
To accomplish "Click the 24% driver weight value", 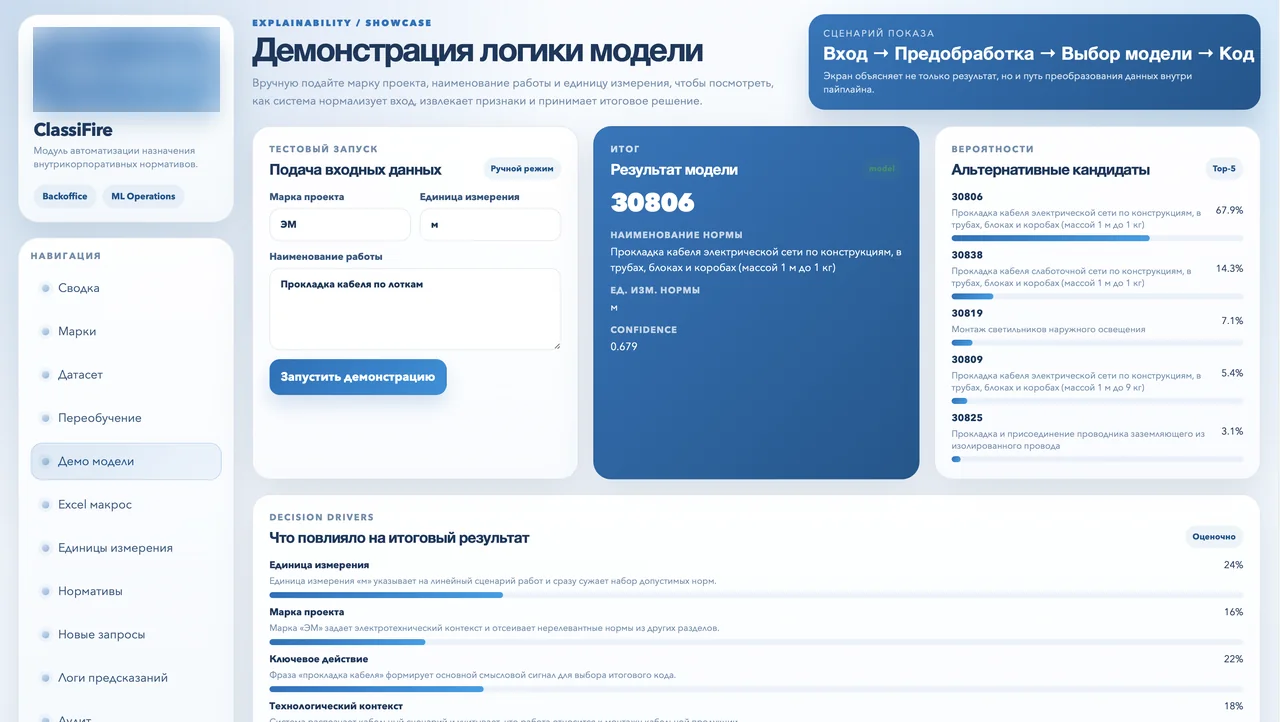I will coord(1233,565).
